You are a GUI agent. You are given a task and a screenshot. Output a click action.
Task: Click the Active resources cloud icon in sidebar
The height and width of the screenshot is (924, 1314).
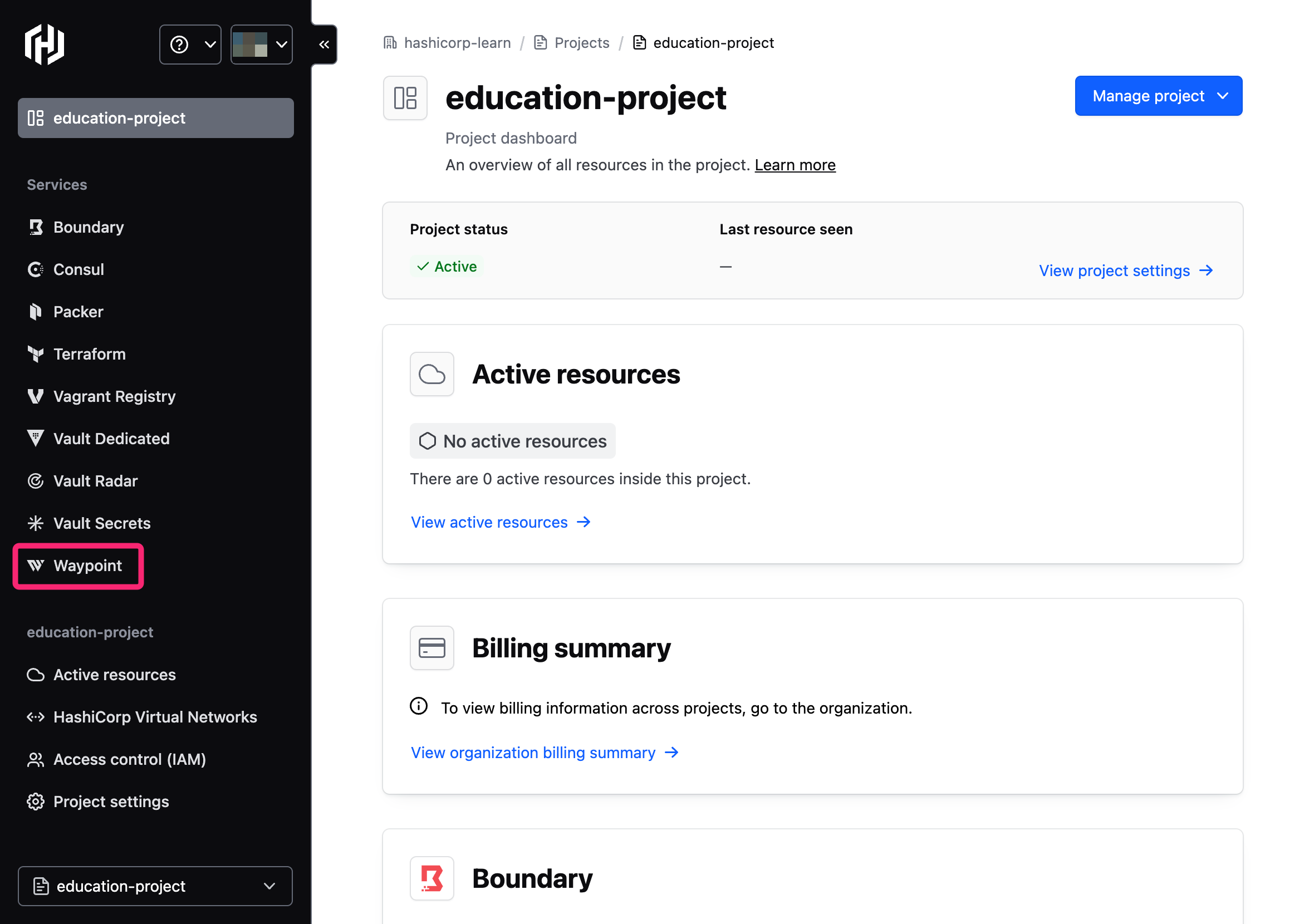pos(36,675)
